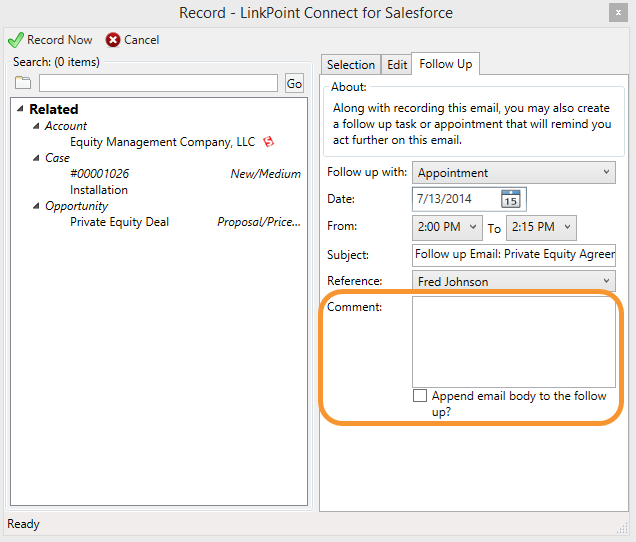This screenshot has height=542, width=636.
Task: Collapse the Opportunity tree group
Action: pos(36,206)
